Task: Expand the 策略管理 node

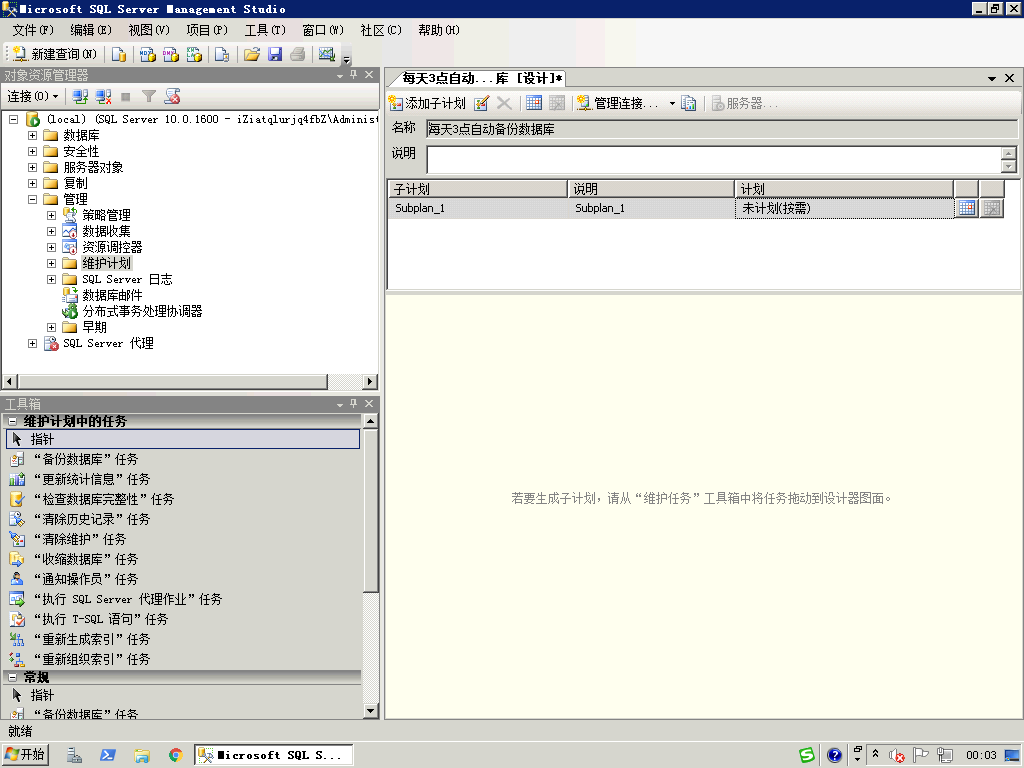Action: 51,216
